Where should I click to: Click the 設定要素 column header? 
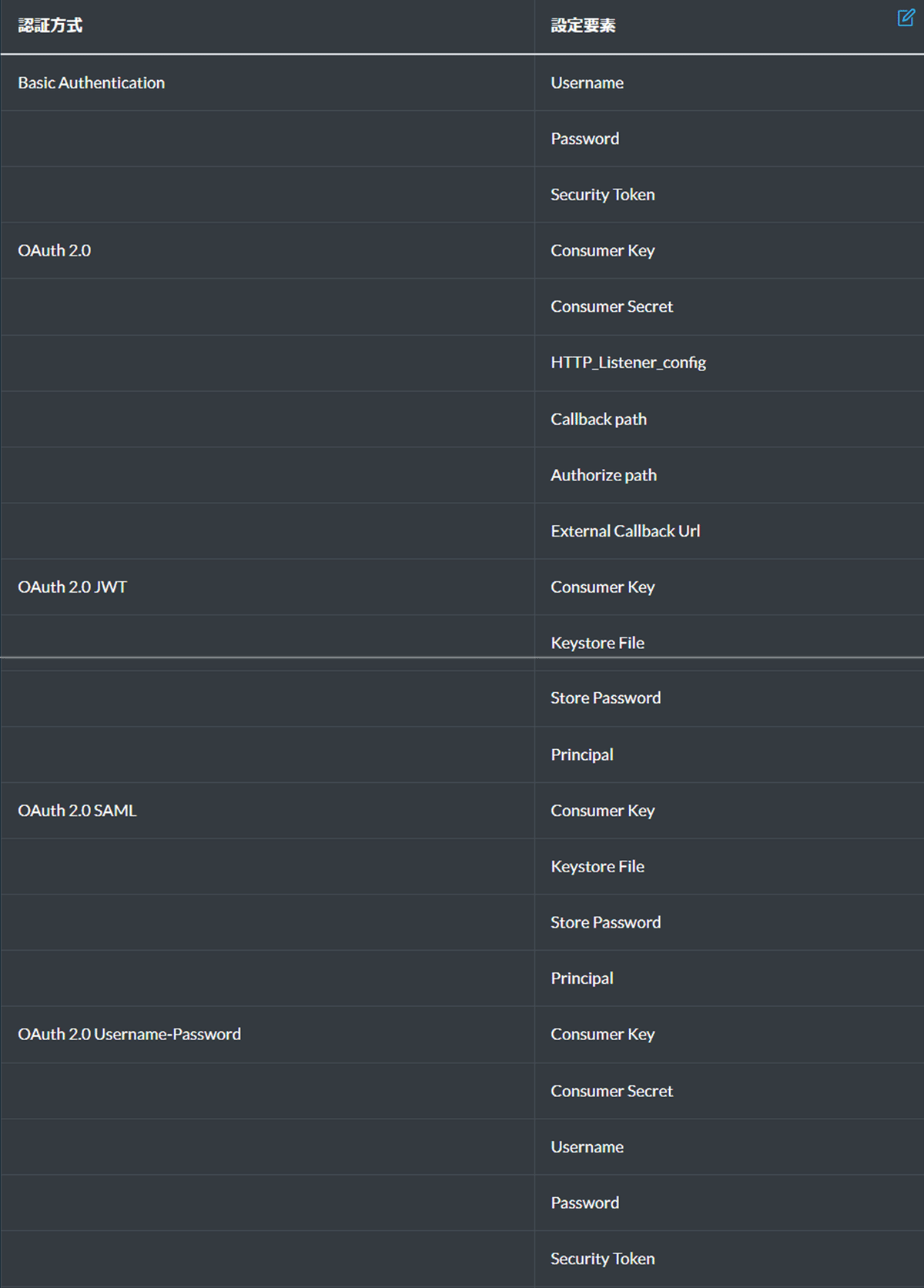583,25
